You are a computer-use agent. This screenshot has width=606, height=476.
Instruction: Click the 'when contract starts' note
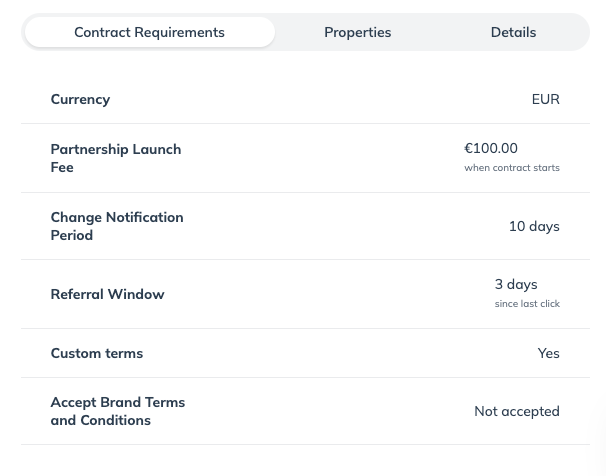pos(512,168)
